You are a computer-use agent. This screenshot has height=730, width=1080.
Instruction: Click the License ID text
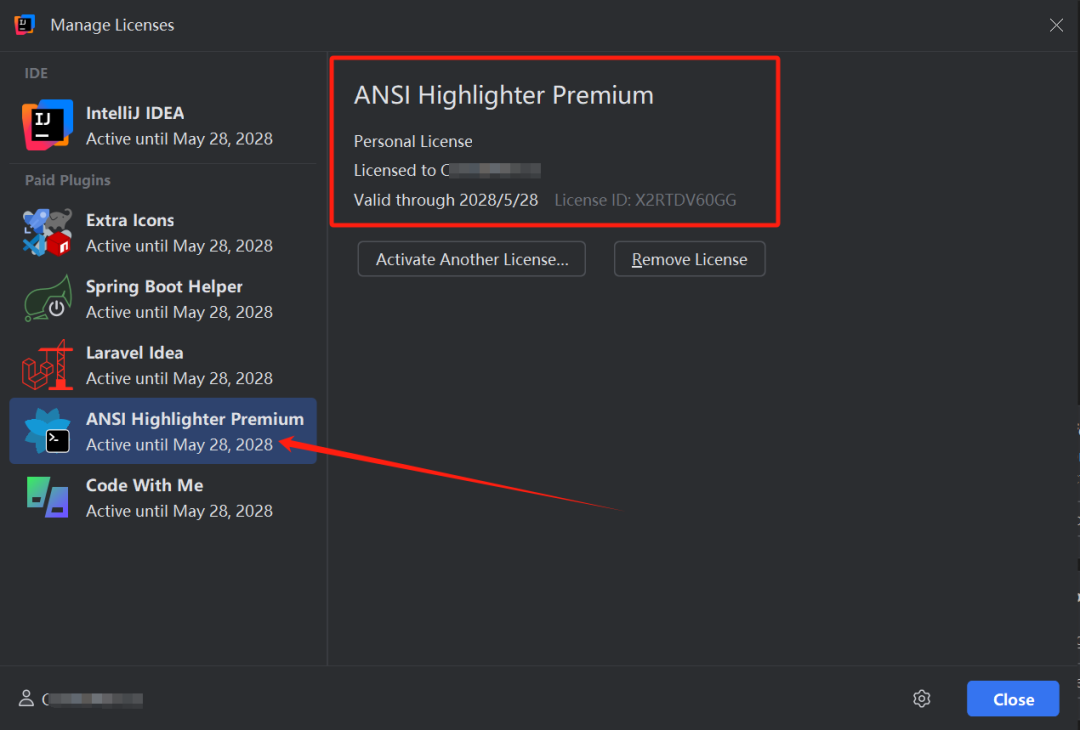[645, 200]
